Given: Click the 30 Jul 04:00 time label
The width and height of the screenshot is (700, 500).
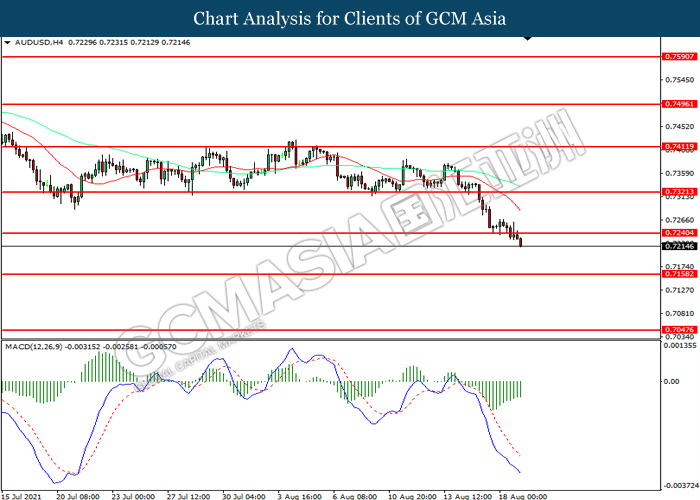Looking at the screenshot, I should (244, 496).
